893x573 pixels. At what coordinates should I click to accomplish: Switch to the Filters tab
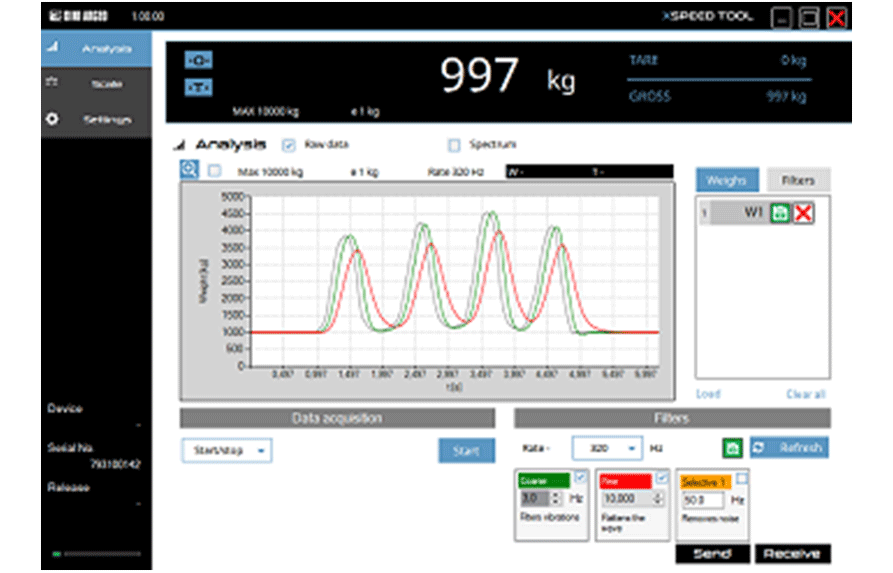pos(798,180)
